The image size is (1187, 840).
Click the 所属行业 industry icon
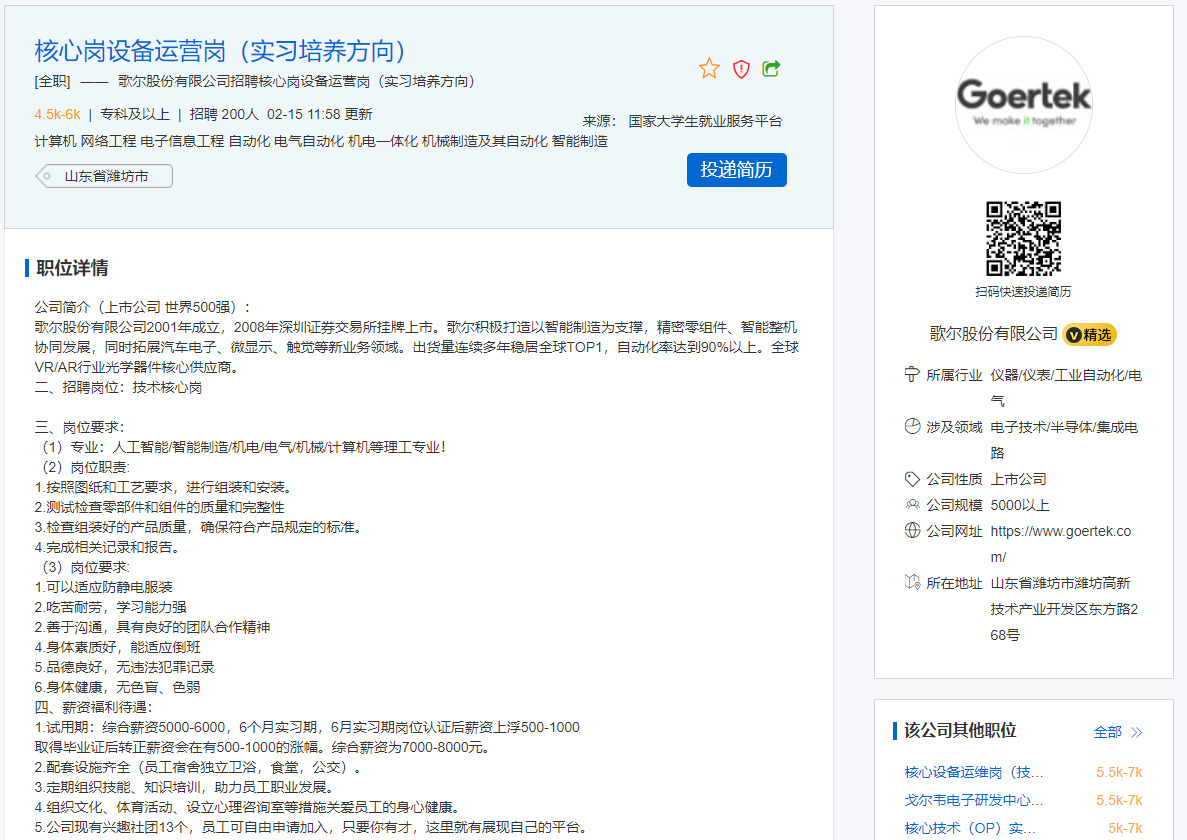(912, 375)
